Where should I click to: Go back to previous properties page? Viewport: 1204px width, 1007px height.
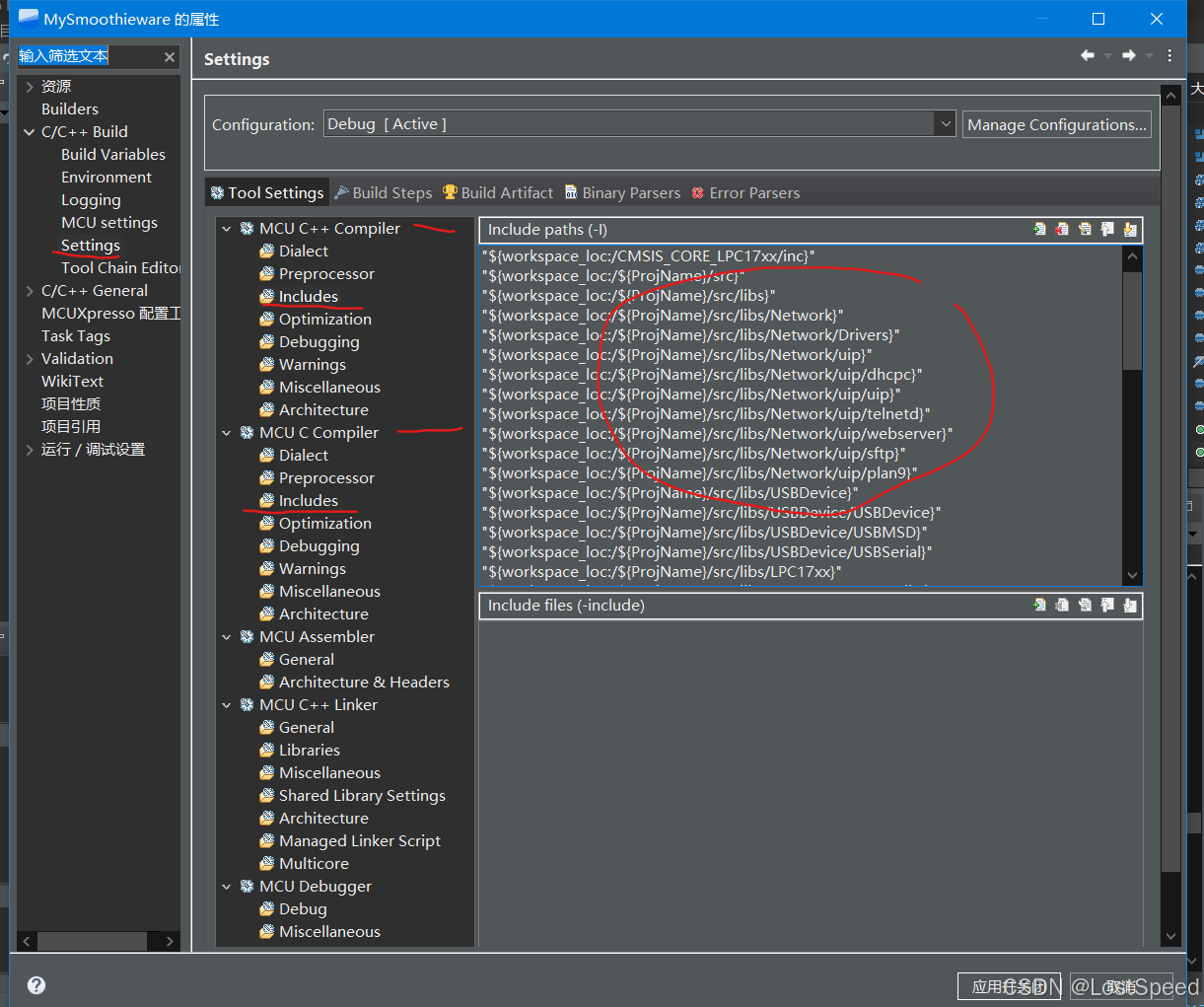pos(1088,55)
